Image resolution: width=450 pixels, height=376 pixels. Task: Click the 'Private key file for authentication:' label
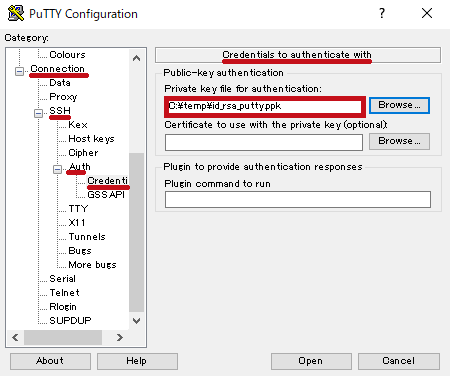243,89
